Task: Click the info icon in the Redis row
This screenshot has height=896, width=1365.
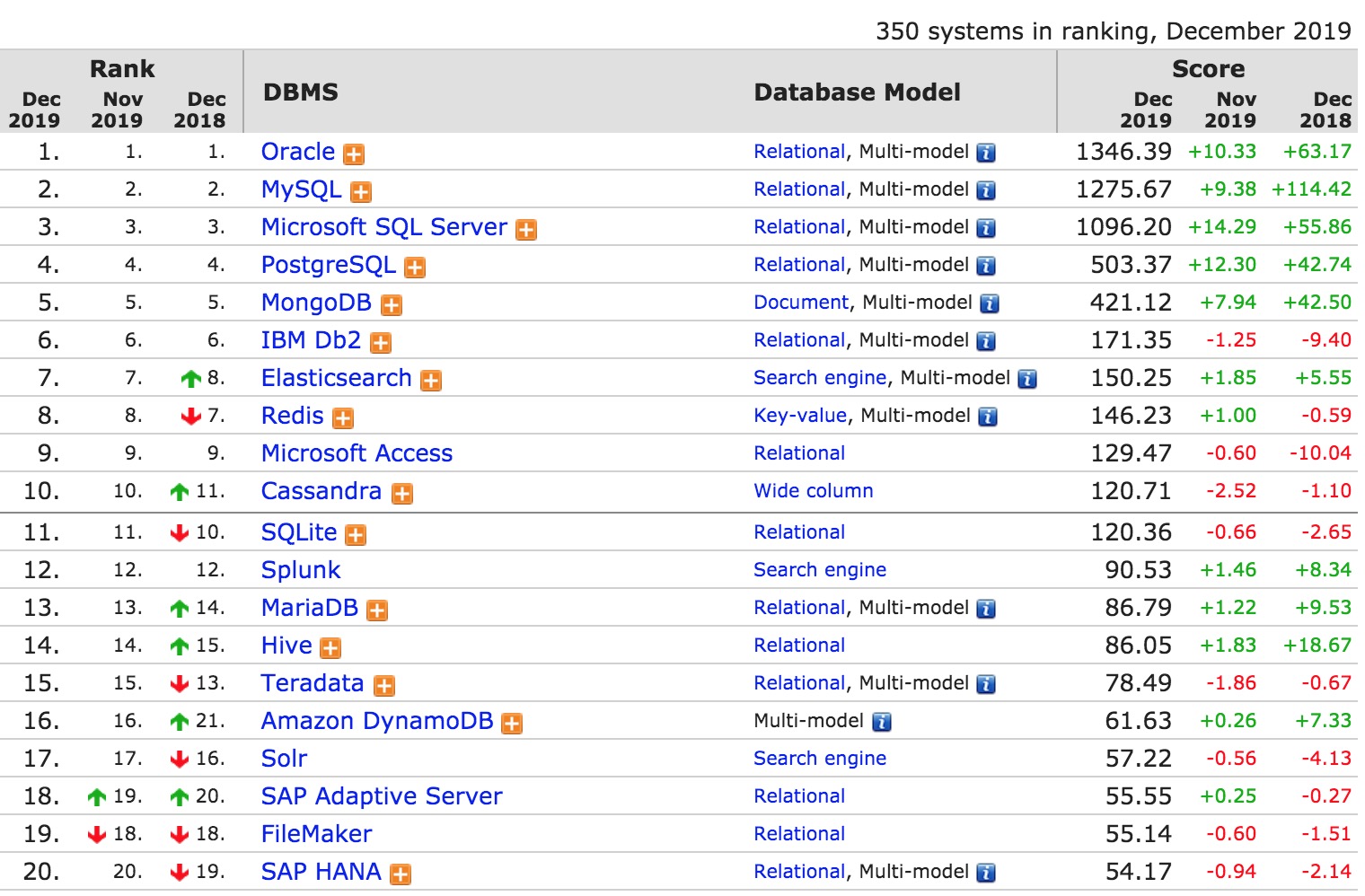Action: (x=987, y=417)
